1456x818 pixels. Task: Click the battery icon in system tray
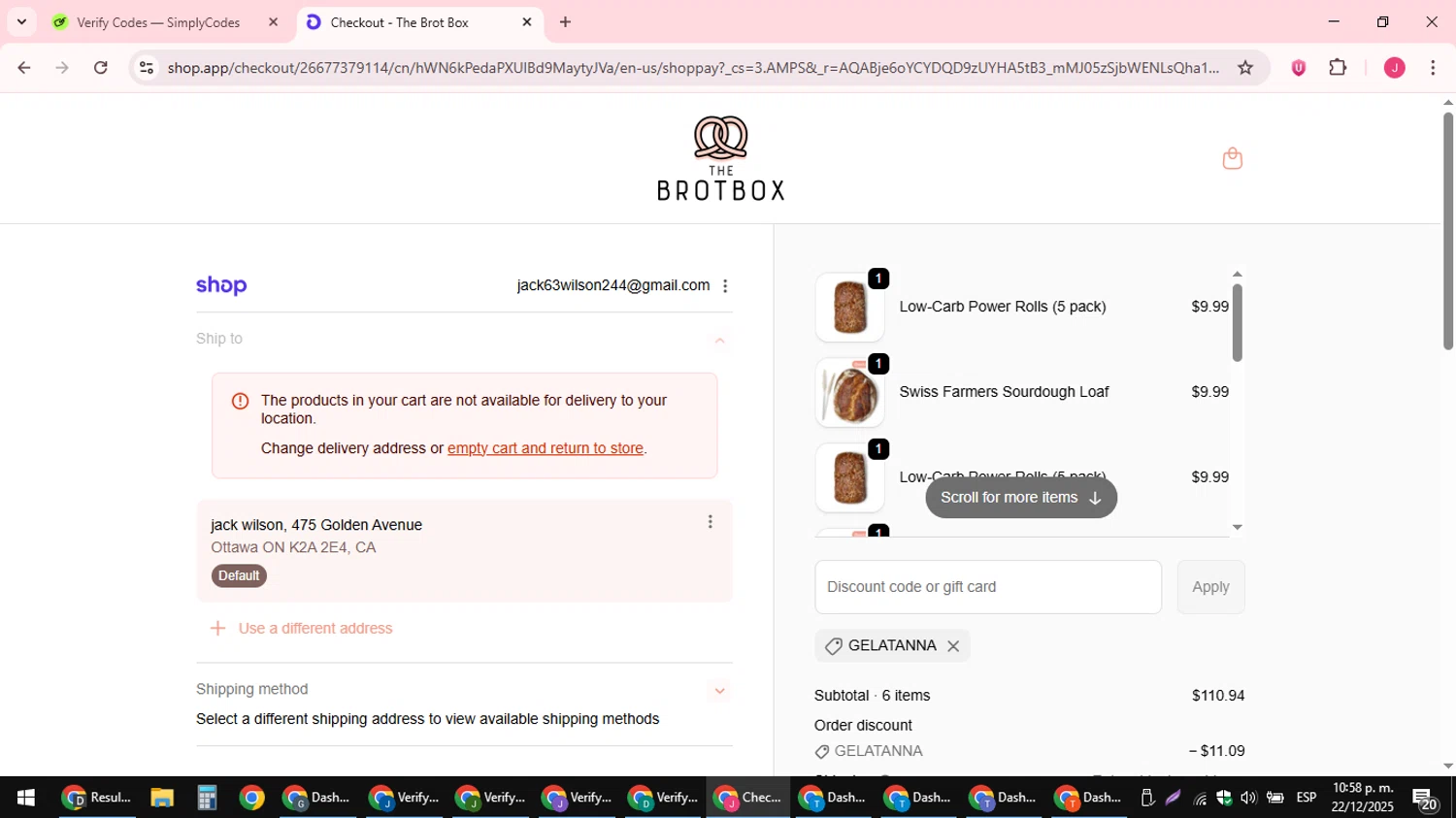pyautogui.click(x=1275, y=798)
